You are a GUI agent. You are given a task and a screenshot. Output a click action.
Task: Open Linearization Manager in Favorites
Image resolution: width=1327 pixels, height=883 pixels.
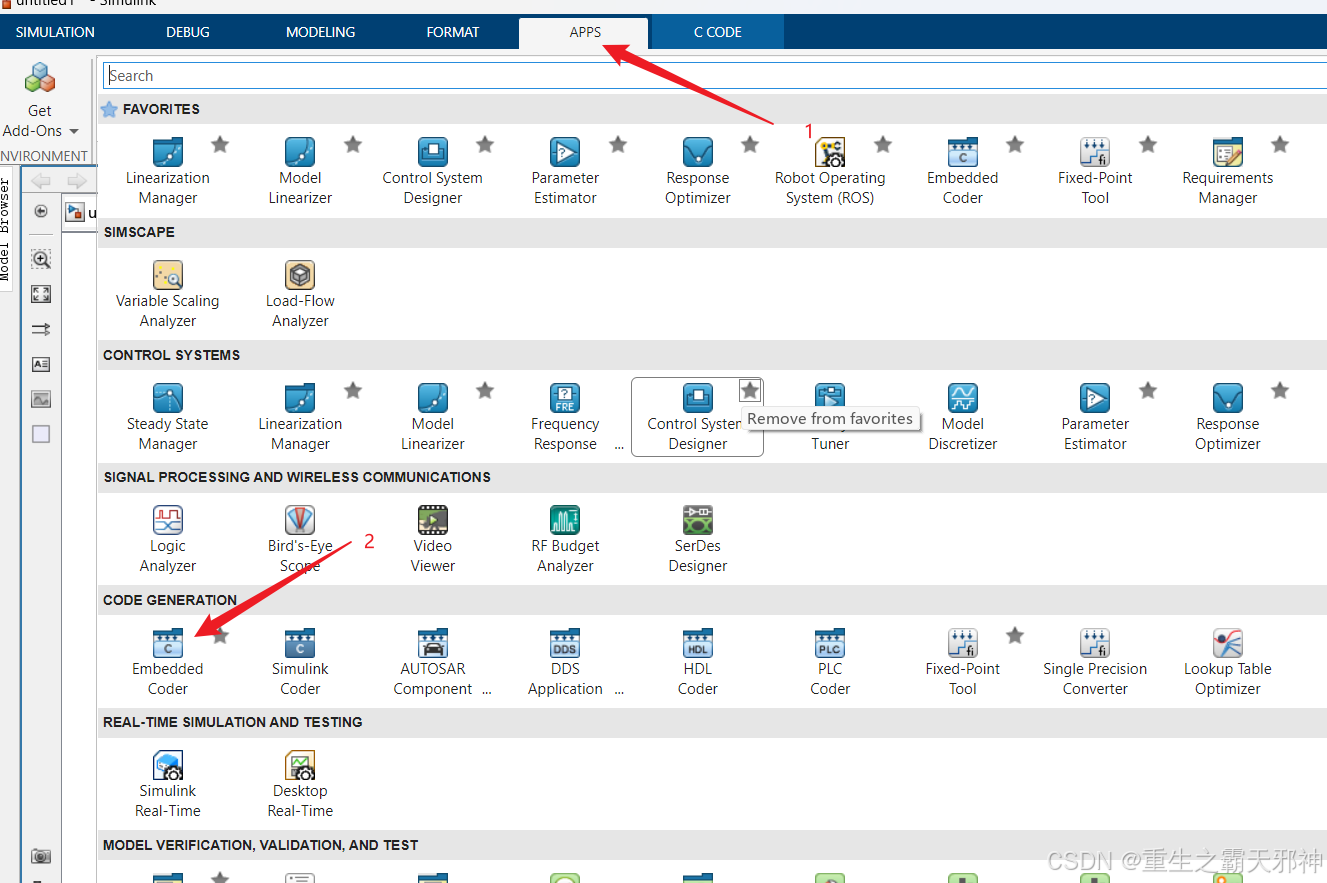pos(168,171)
